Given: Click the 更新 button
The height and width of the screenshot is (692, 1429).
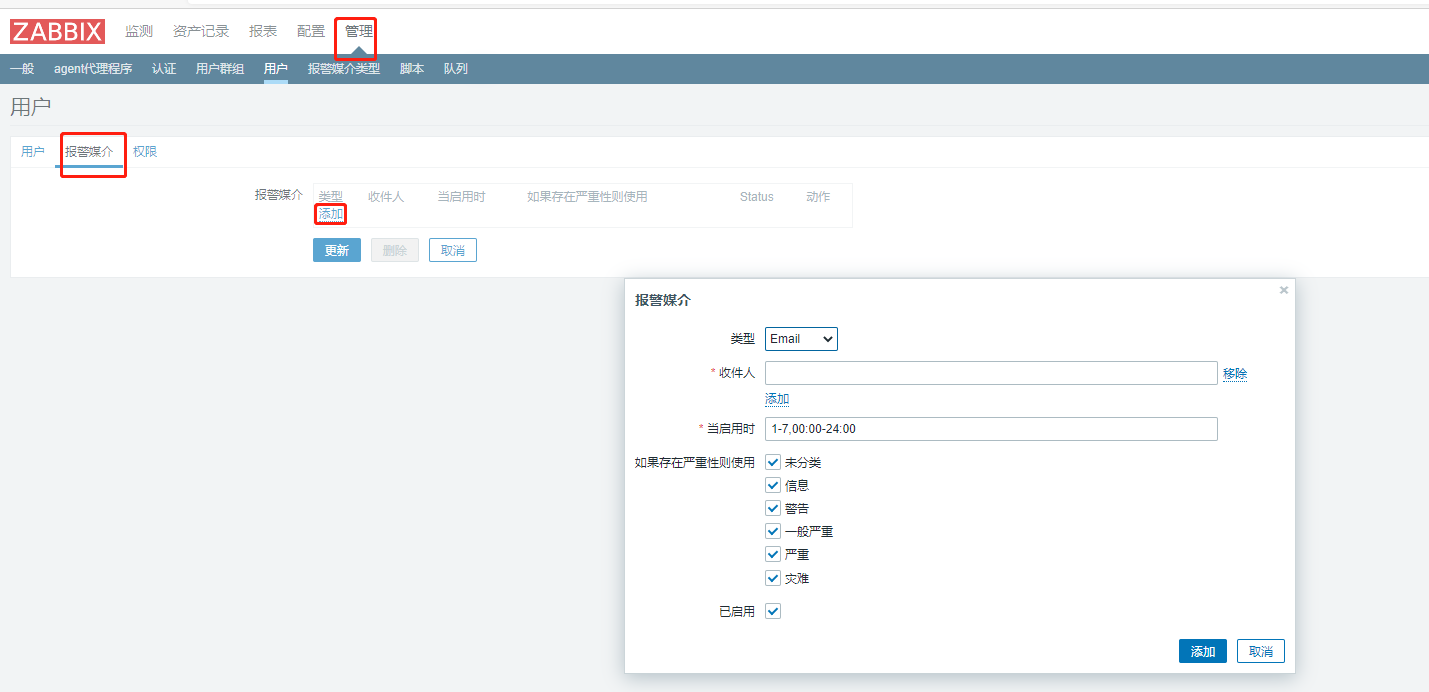Looking at the screenshot, I should pos(337,250).
